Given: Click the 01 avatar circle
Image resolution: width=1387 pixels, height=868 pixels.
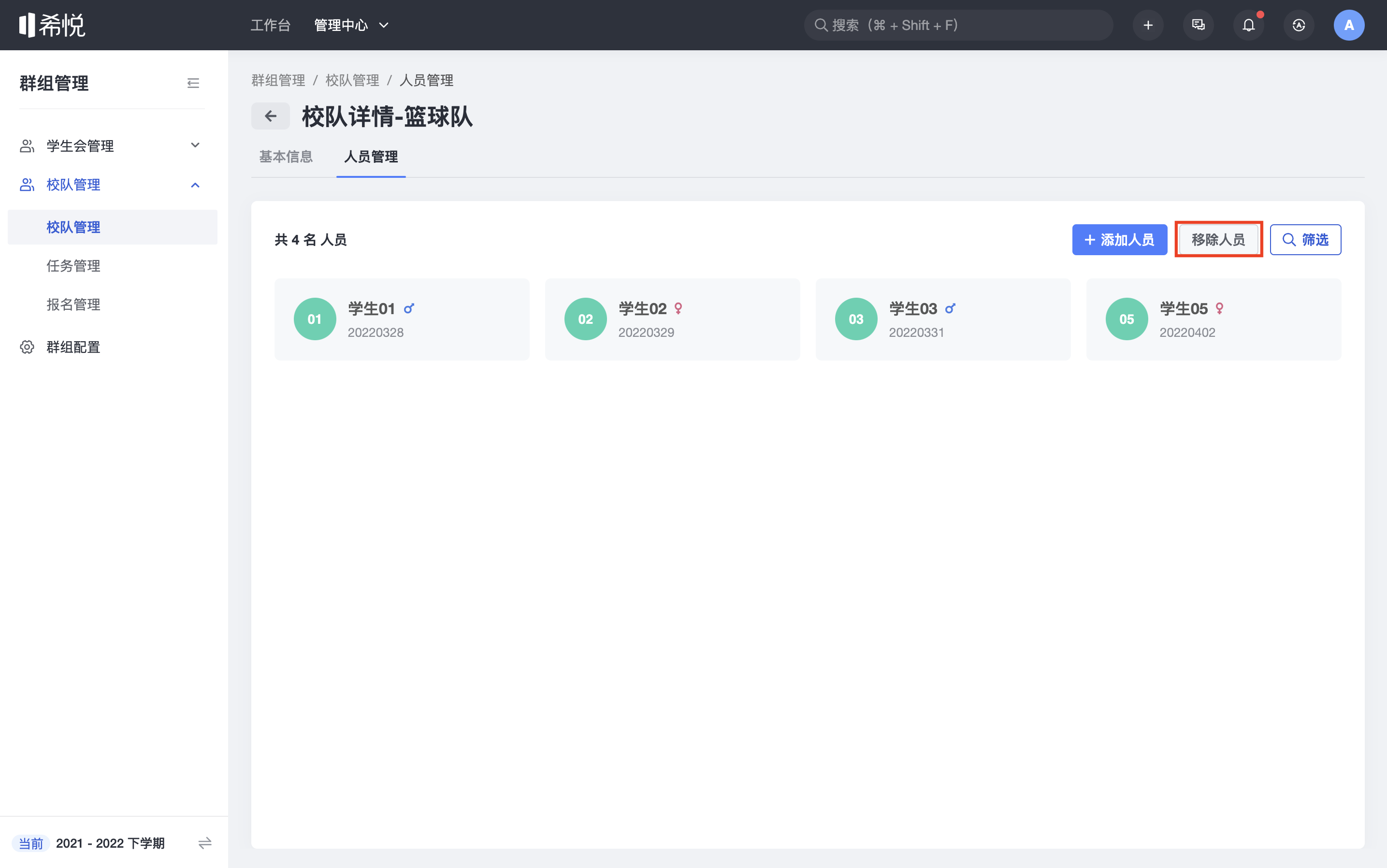Looking at the screenshot, I should click(315, 319).
